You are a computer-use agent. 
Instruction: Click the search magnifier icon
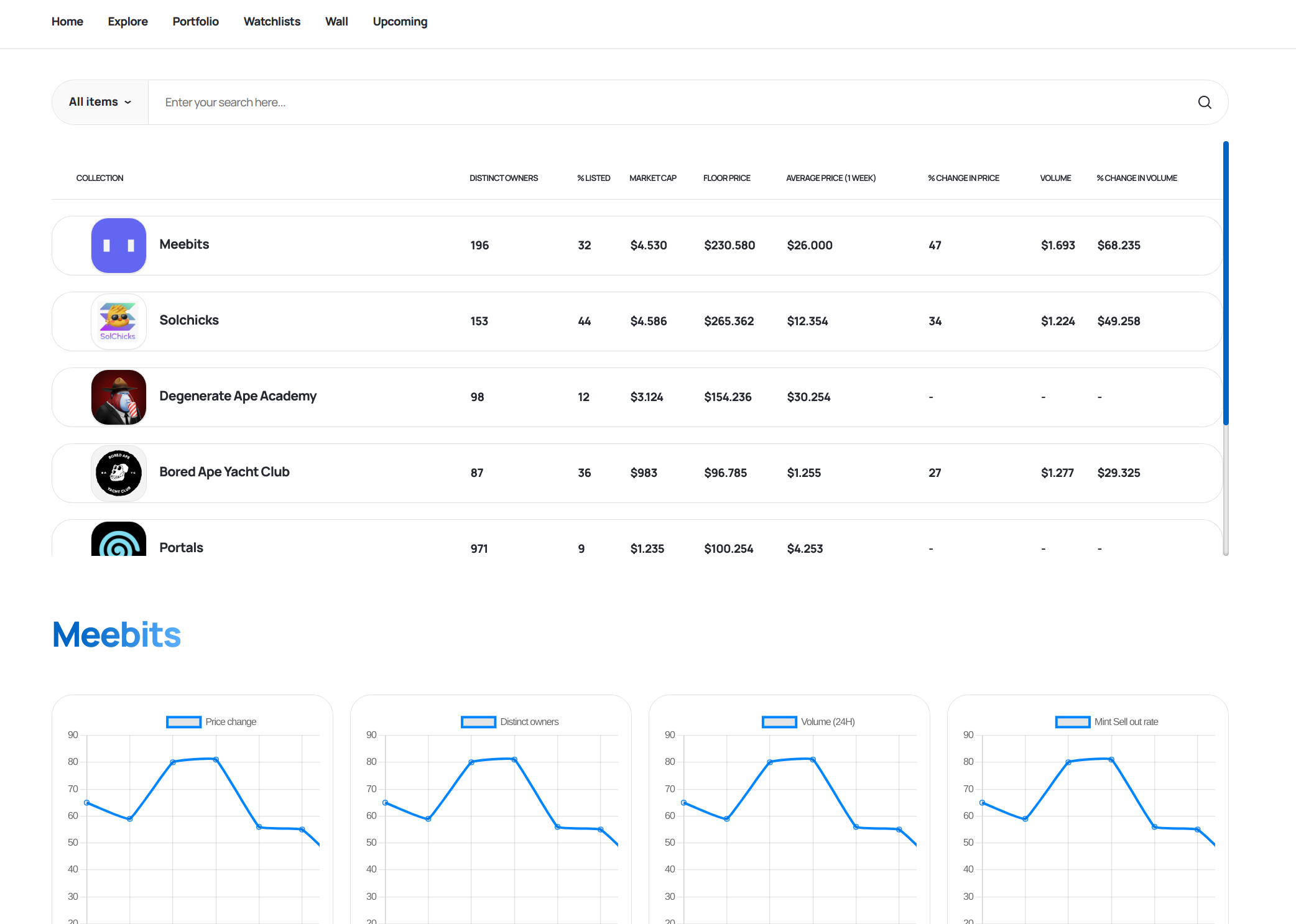coord(1205,103)
